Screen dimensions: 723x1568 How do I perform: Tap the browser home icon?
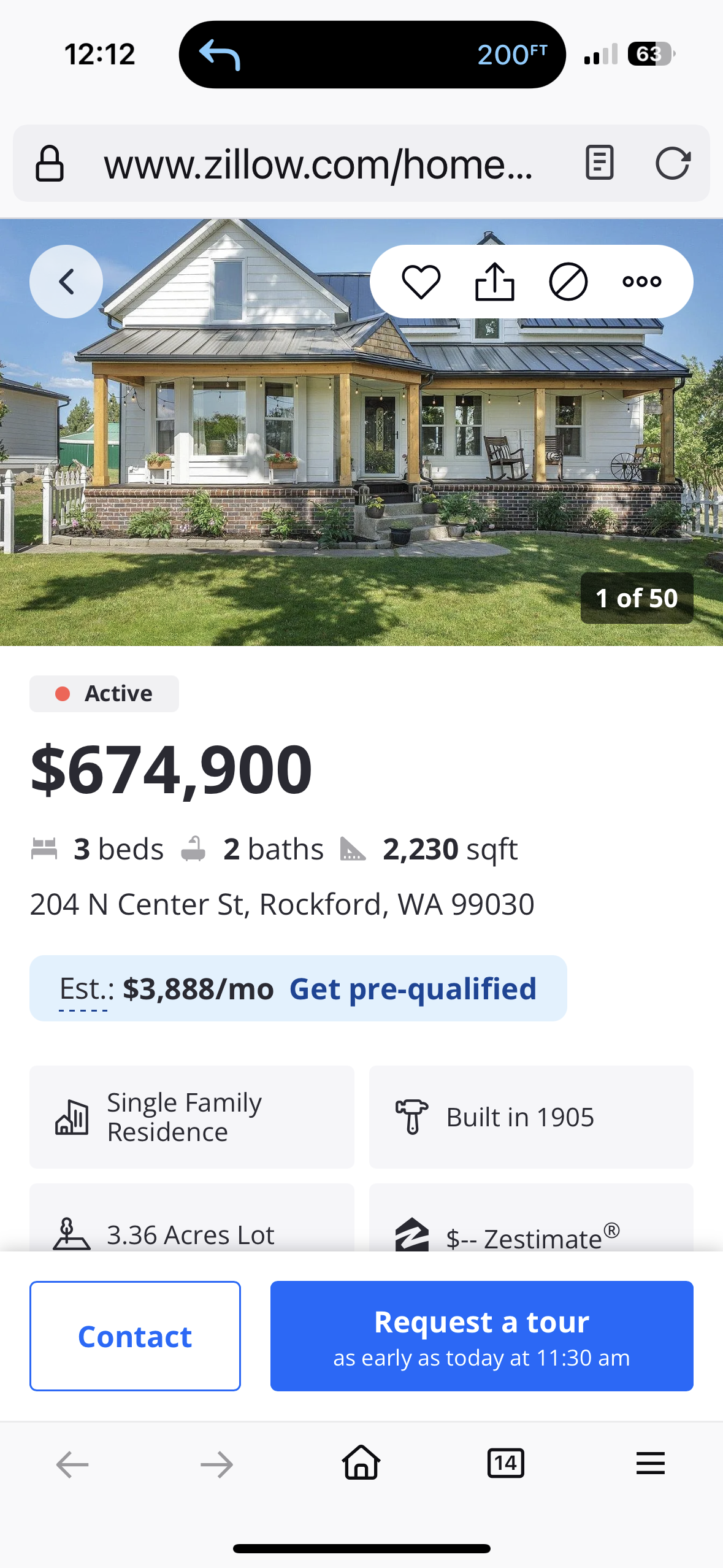pos(361,1464)
